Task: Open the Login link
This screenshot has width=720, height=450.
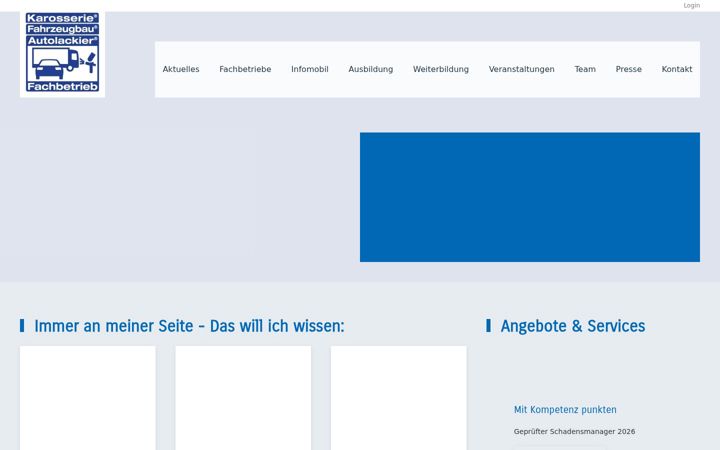Action: (x=692, y=6)
